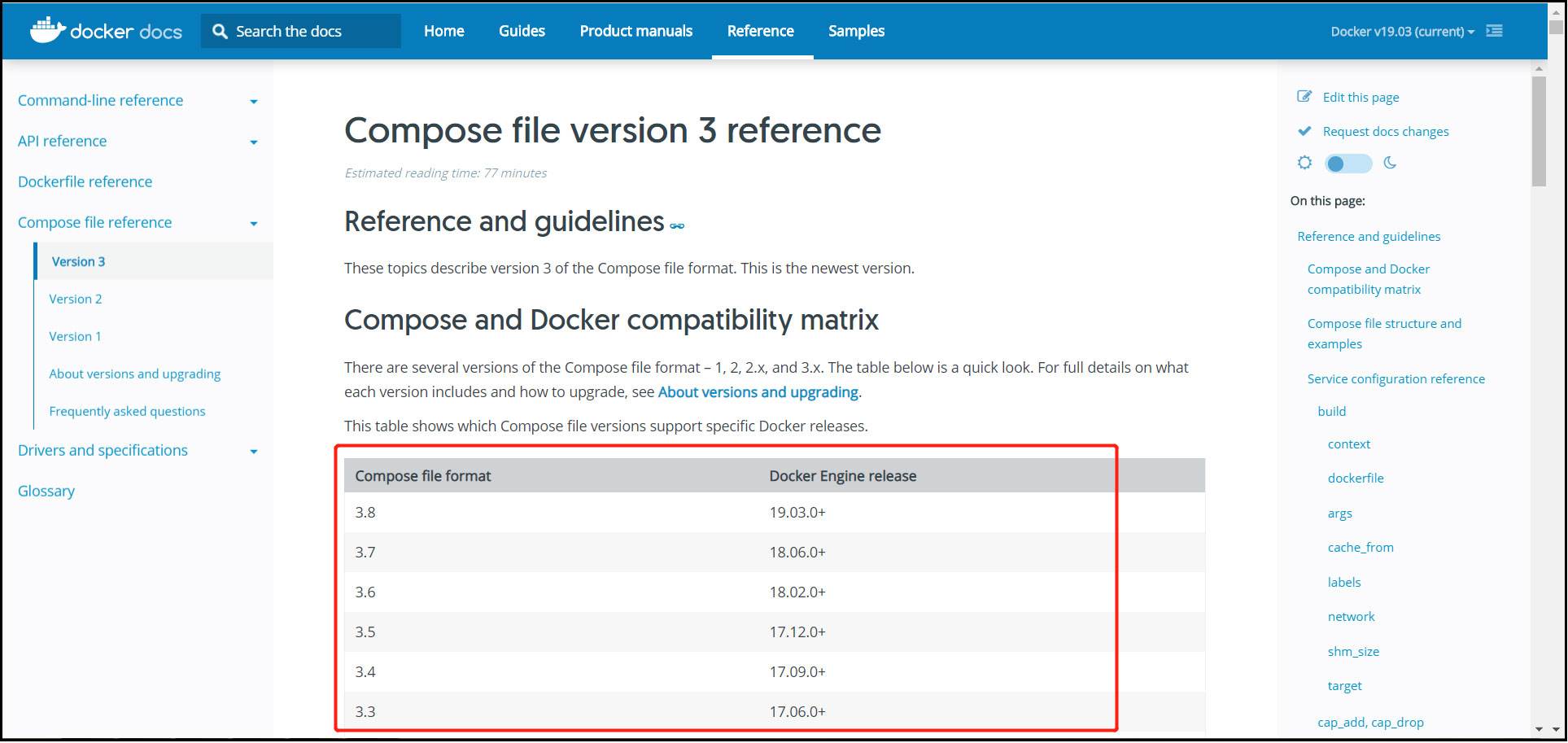
Task: Click the search magnifier icon
Action: [219, 30]
